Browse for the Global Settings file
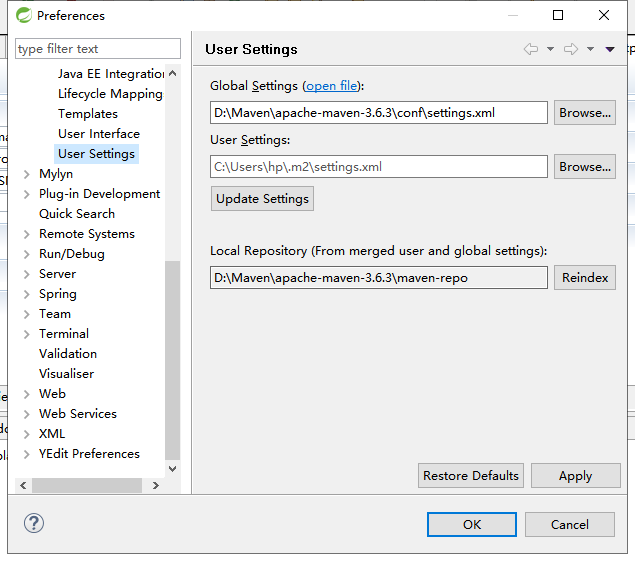This screenshot has width=635, height=561. pos(585,113)
